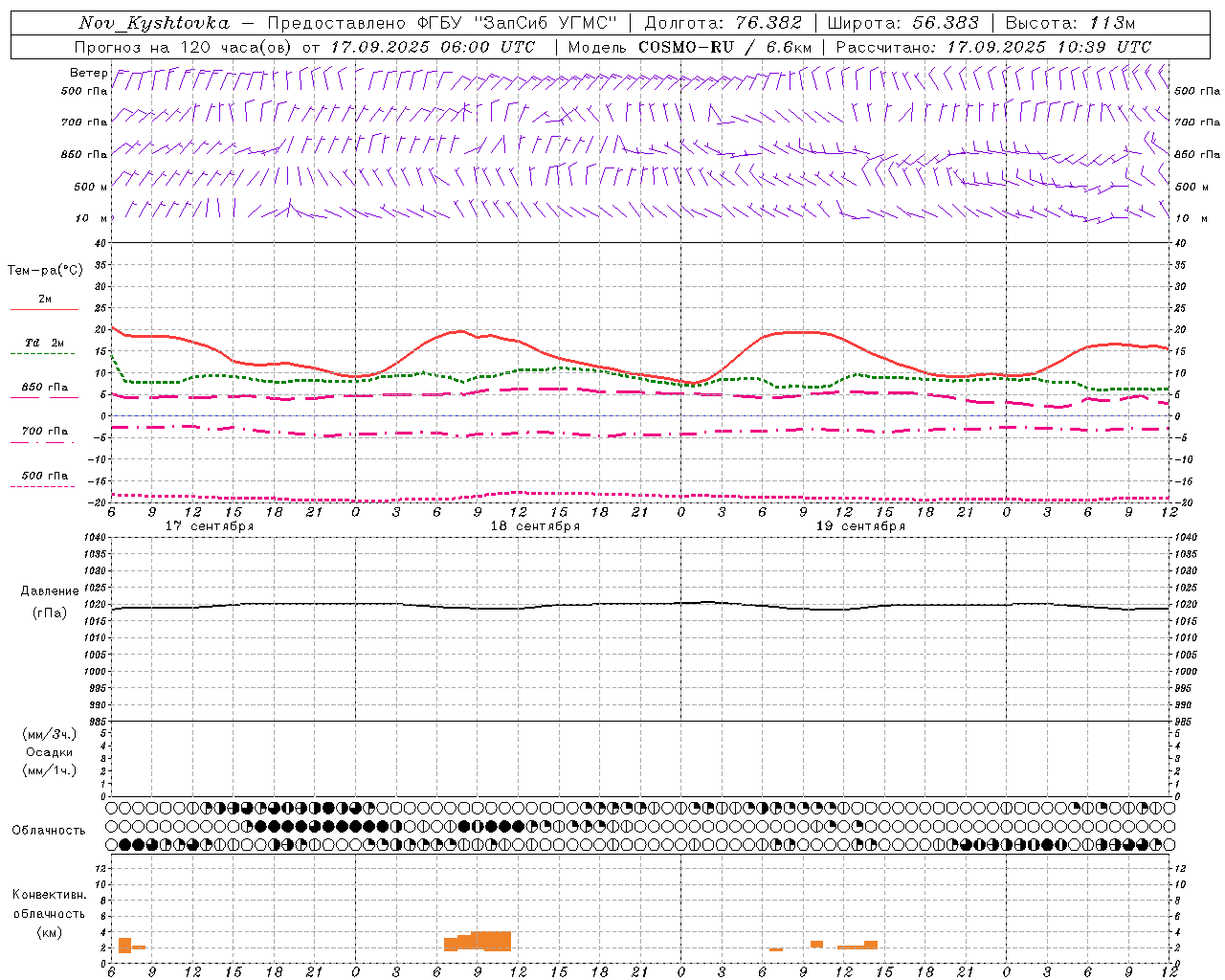
Task: Click the "Конвективн." convective cloud label
Action: pos(49,895)
